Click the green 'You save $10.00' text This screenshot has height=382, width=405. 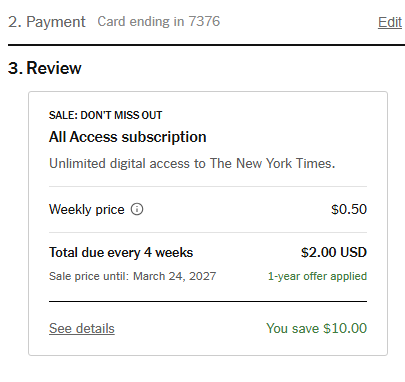(317, 328)
